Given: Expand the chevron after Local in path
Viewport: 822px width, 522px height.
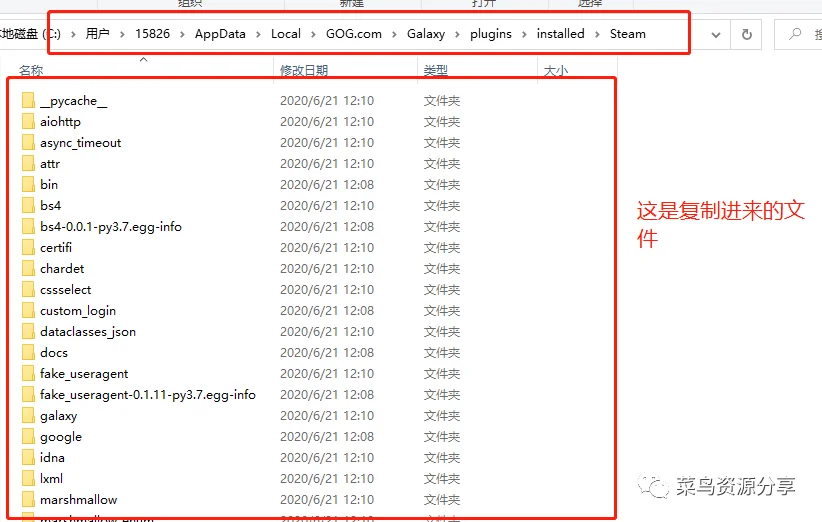Looking at the screenshot, I should [313, 34].
